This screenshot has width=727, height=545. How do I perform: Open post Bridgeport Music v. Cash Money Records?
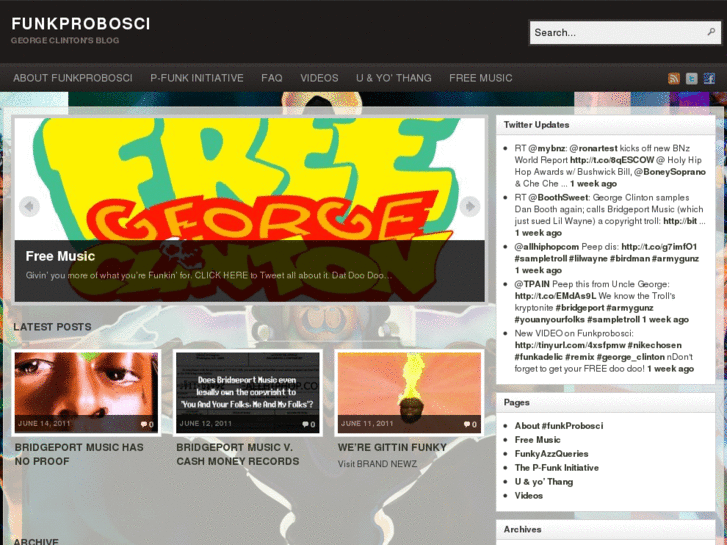[x=238, y=454]
